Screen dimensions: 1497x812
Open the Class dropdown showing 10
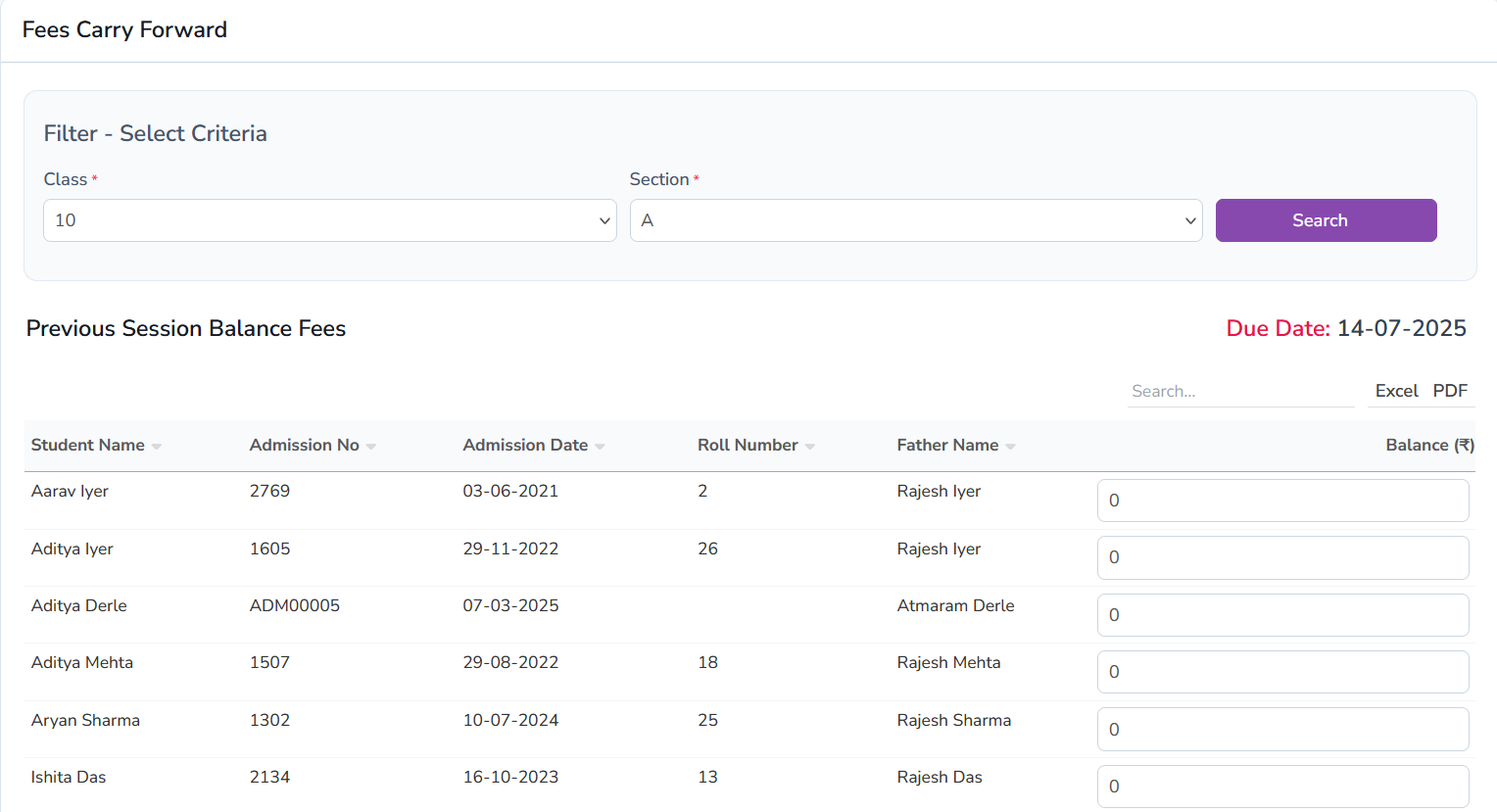point(329,220)
